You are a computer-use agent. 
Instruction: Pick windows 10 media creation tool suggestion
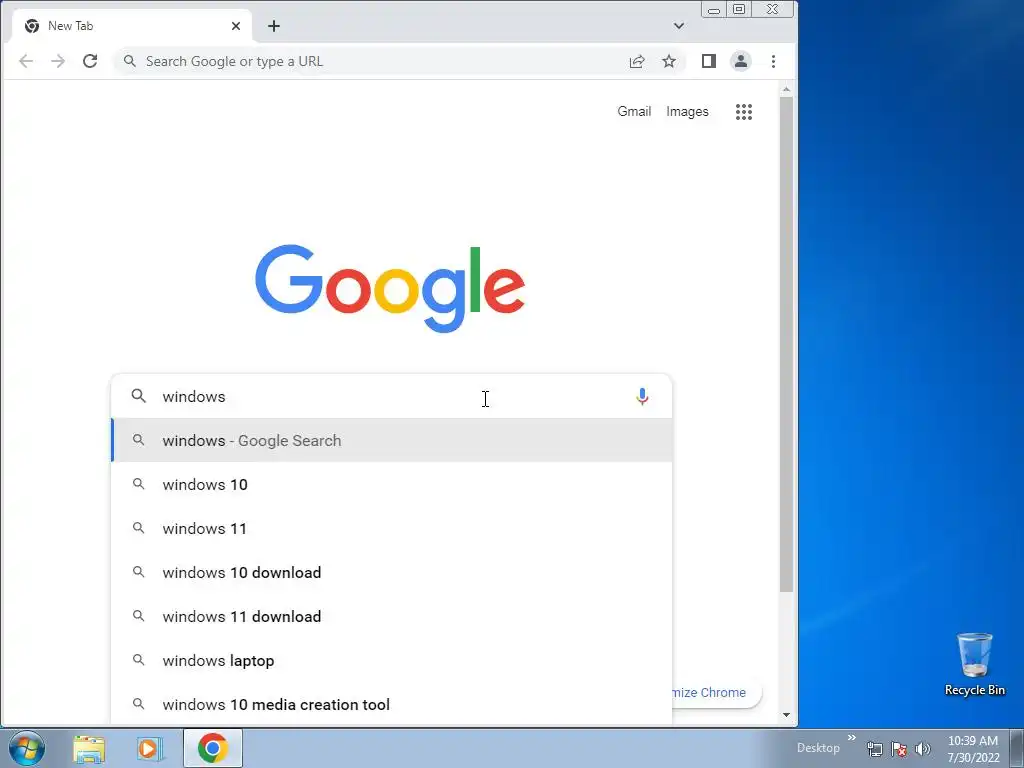click(x=392, y=704)
